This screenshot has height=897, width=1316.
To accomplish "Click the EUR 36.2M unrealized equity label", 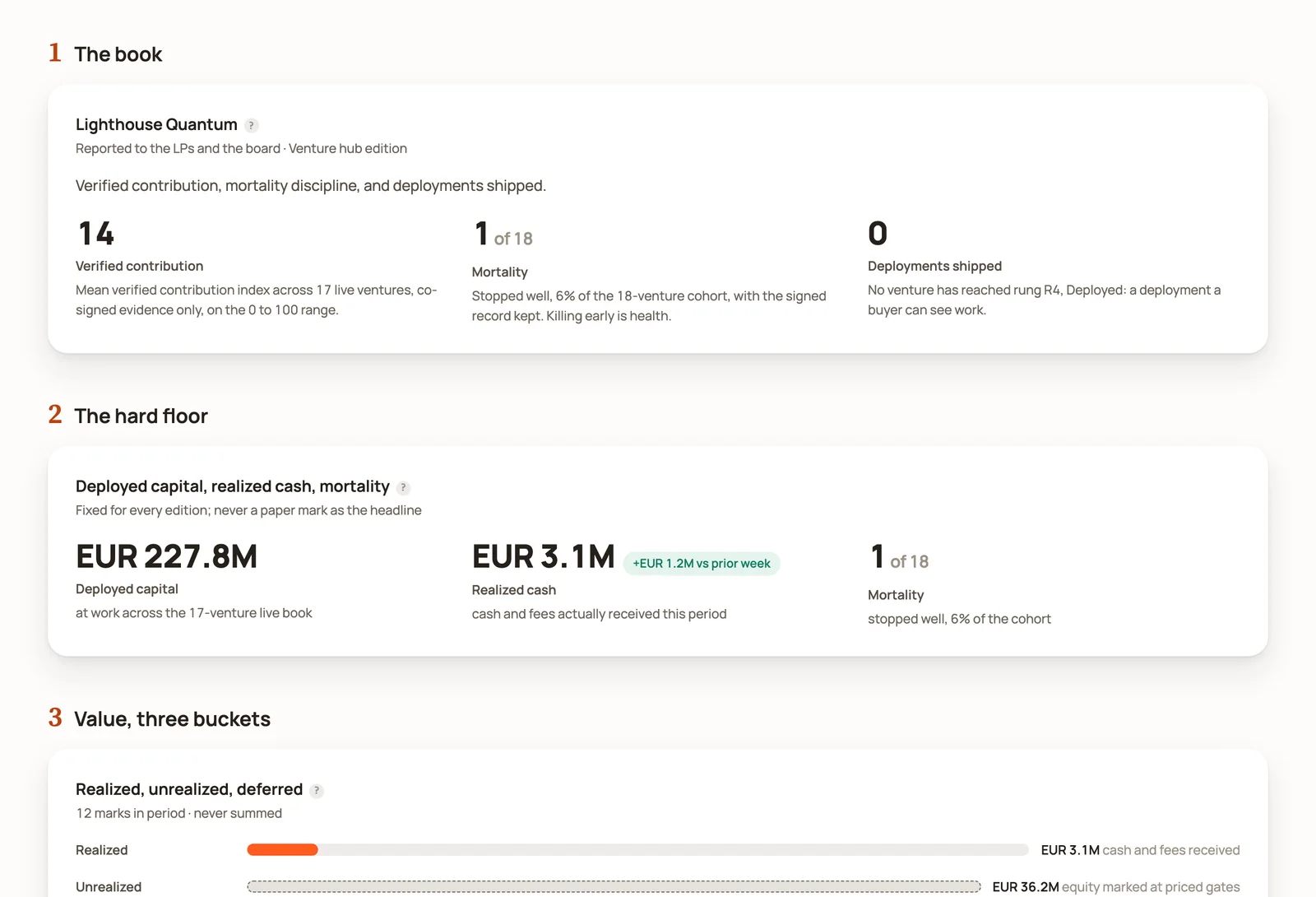I will (x=1116, y=887).
